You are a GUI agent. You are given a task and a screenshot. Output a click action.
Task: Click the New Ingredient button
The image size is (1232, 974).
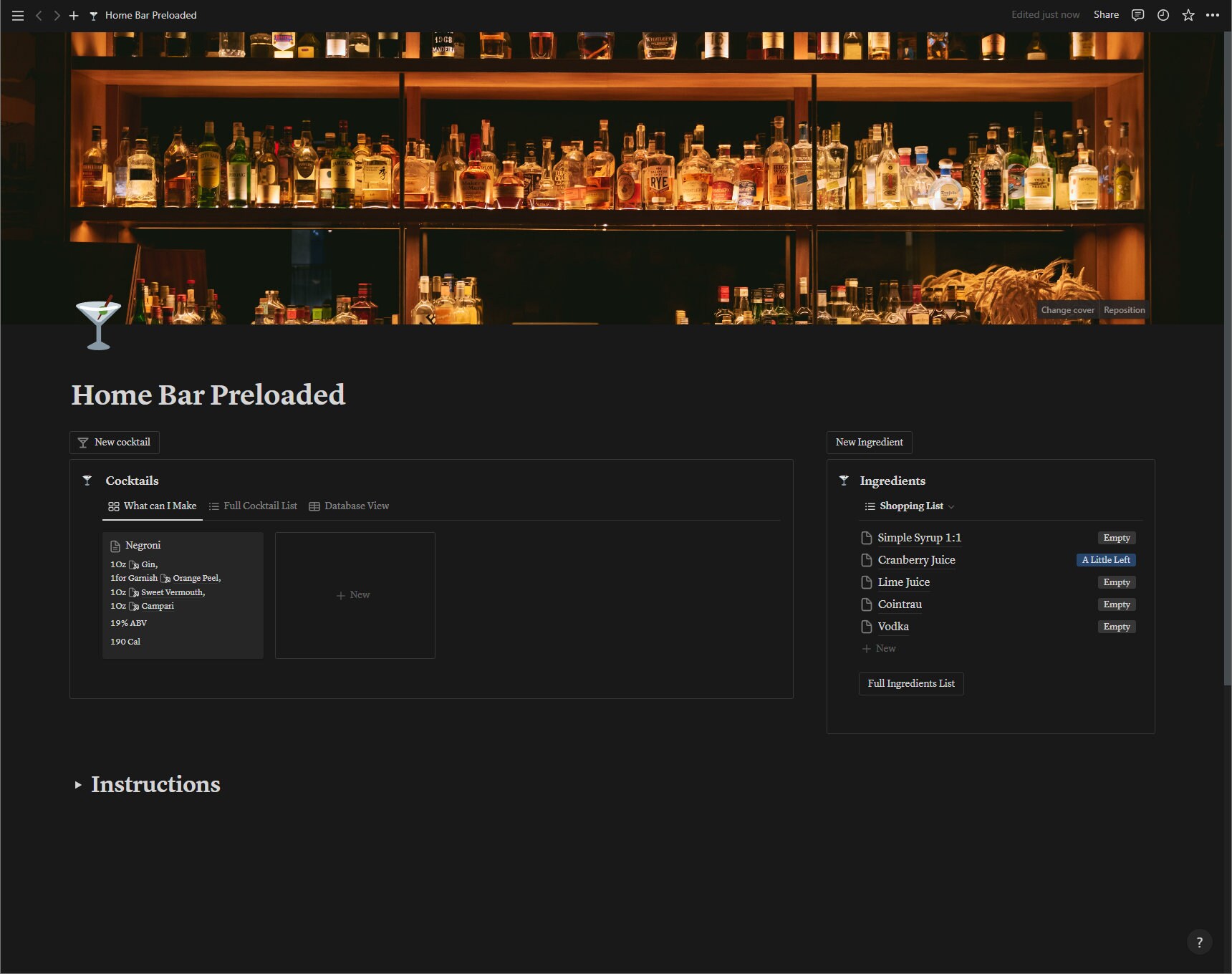pyautogui.click(x=870, y=443)
